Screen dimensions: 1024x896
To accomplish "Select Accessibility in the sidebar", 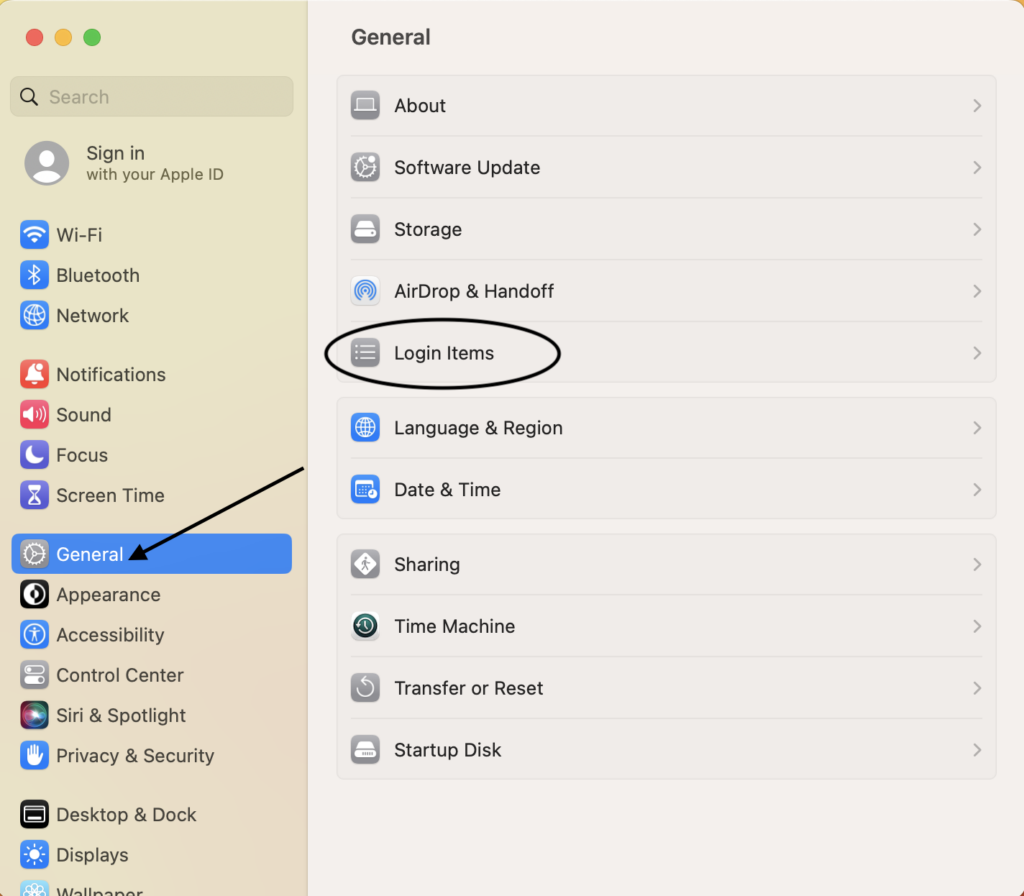I will tap(110, 635).
